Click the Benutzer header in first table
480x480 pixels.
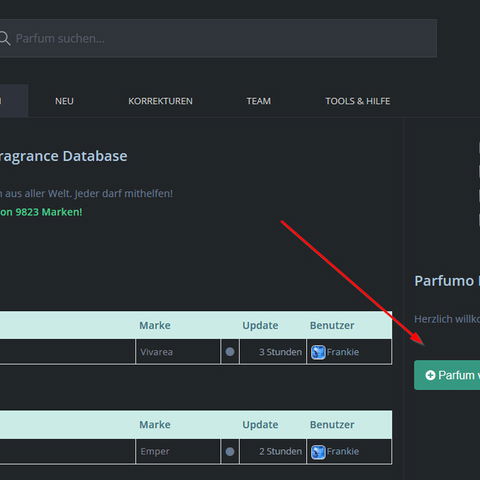332,325
